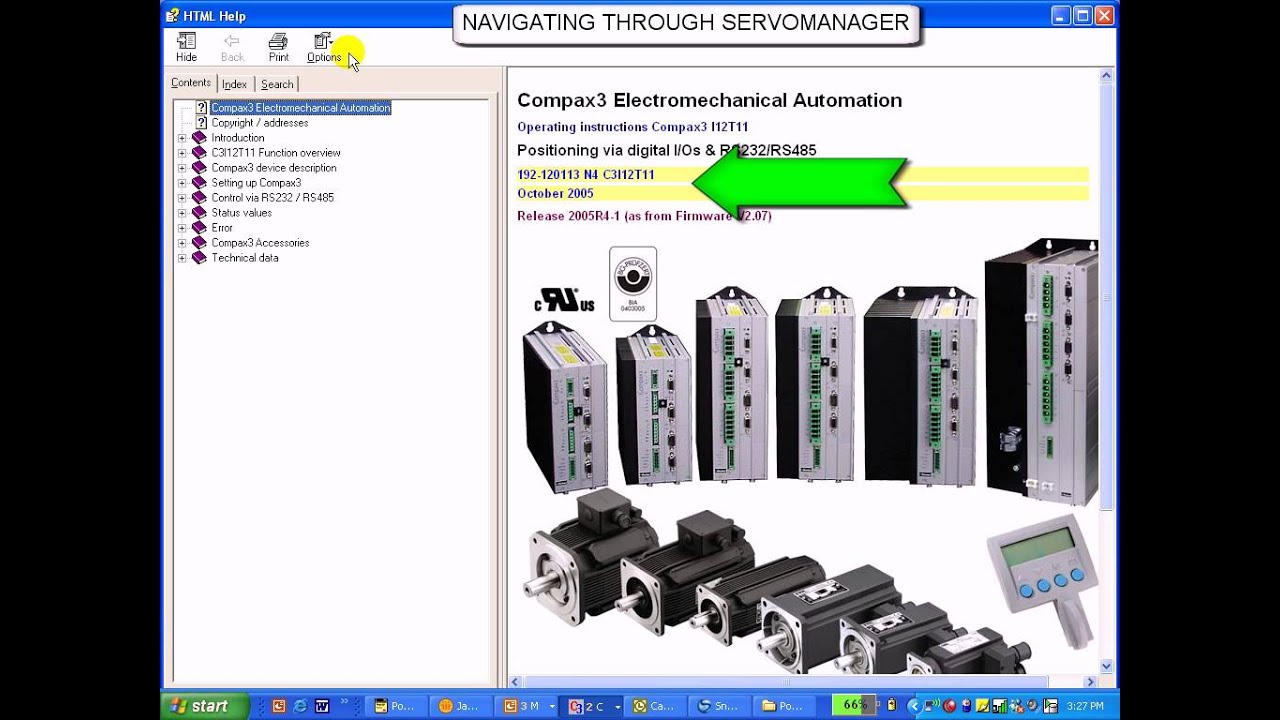The height and width of the screenshot is (720, 1280).
Task: Maximize the HTML Help window
Action: point(1082,16)
